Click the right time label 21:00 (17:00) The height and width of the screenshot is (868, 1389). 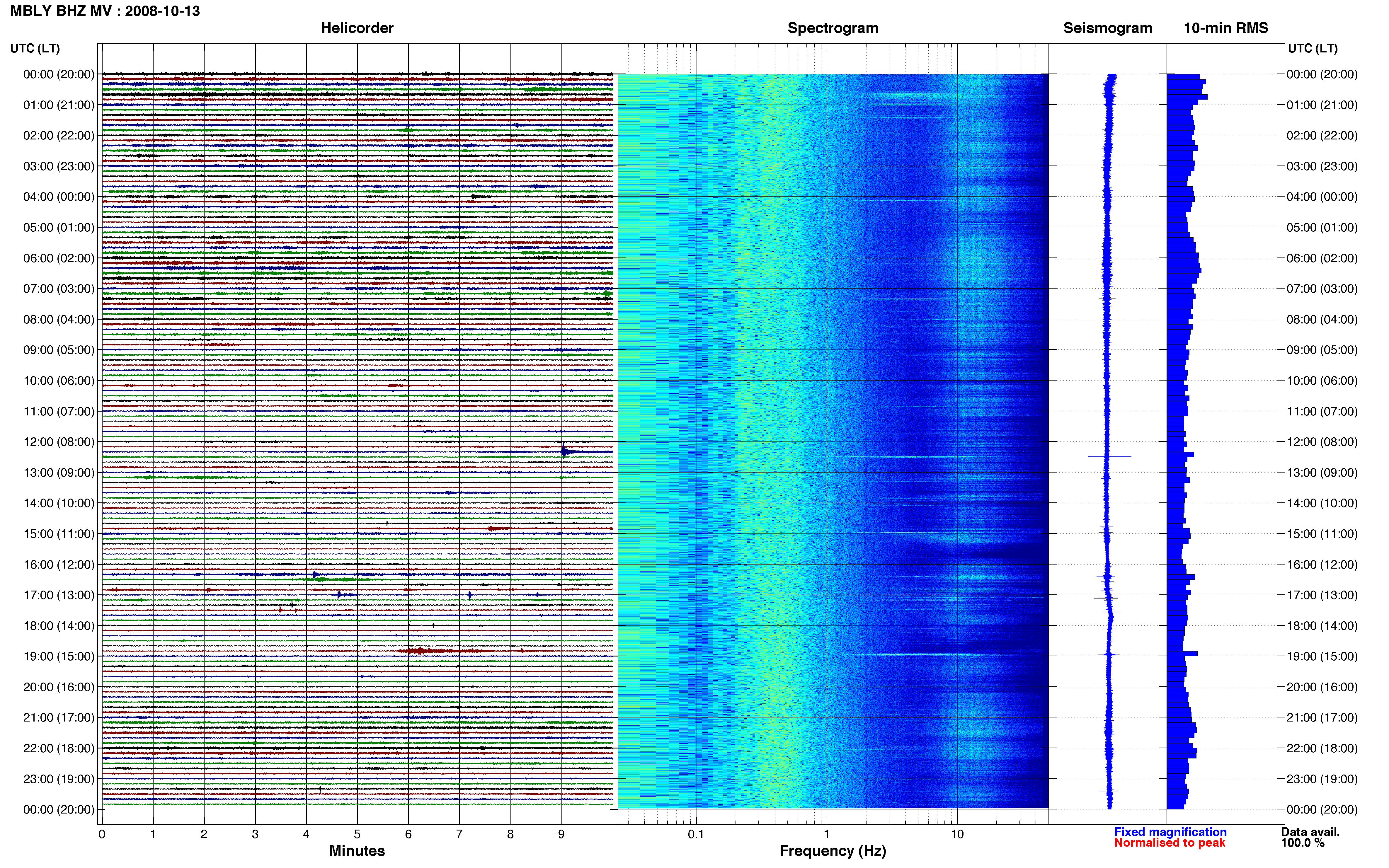[x=1322, y=718]
